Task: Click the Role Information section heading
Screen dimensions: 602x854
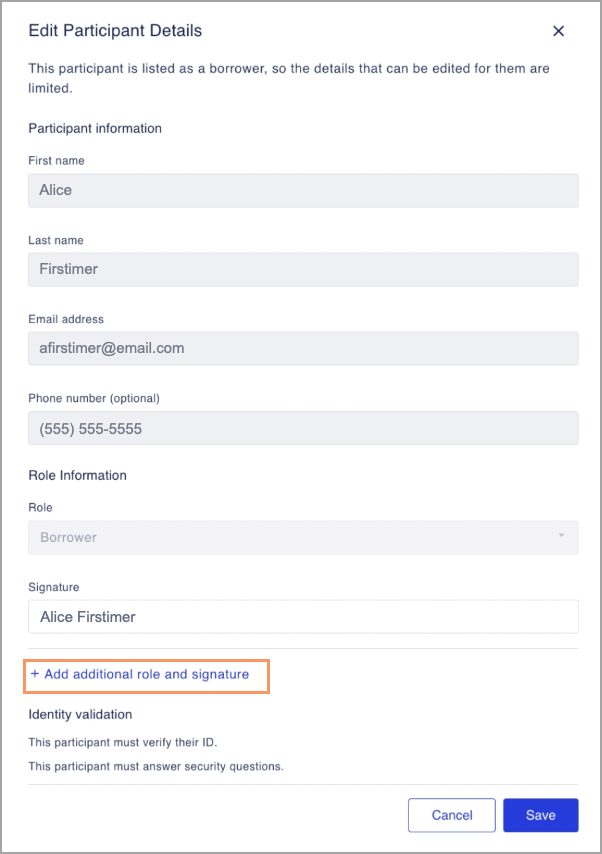Action: [x=77, y=475]
